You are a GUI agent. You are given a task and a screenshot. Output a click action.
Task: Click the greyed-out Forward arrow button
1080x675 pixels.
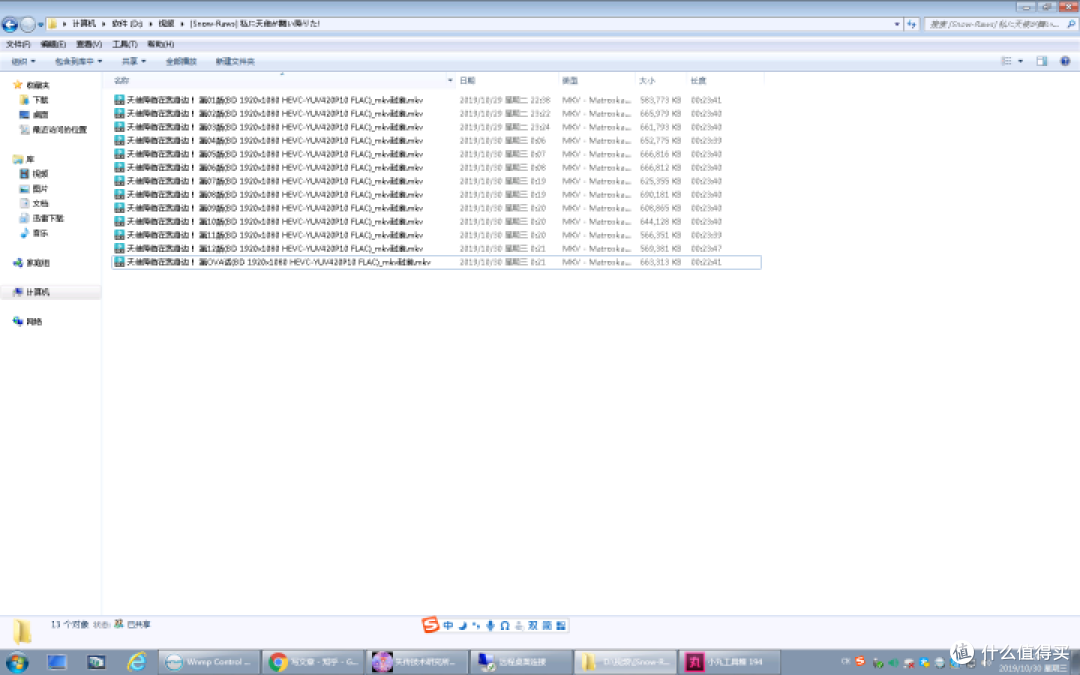pyautogui.click(x=28, y=24)
